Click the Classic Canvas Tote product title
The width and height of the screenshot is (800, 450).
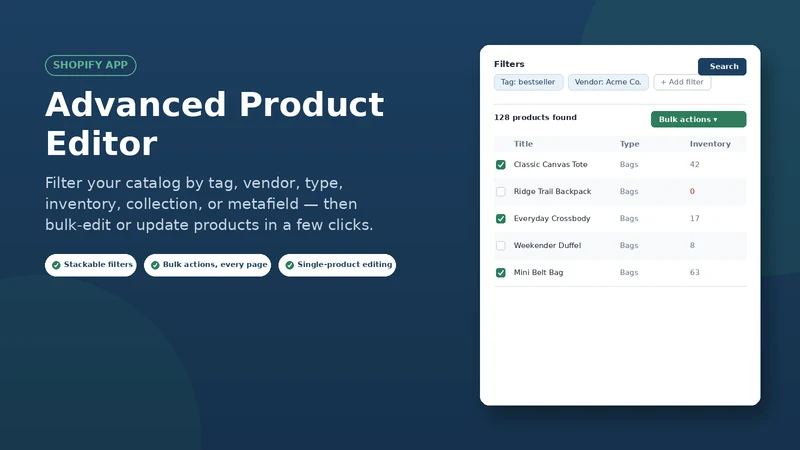pos(551,164)
